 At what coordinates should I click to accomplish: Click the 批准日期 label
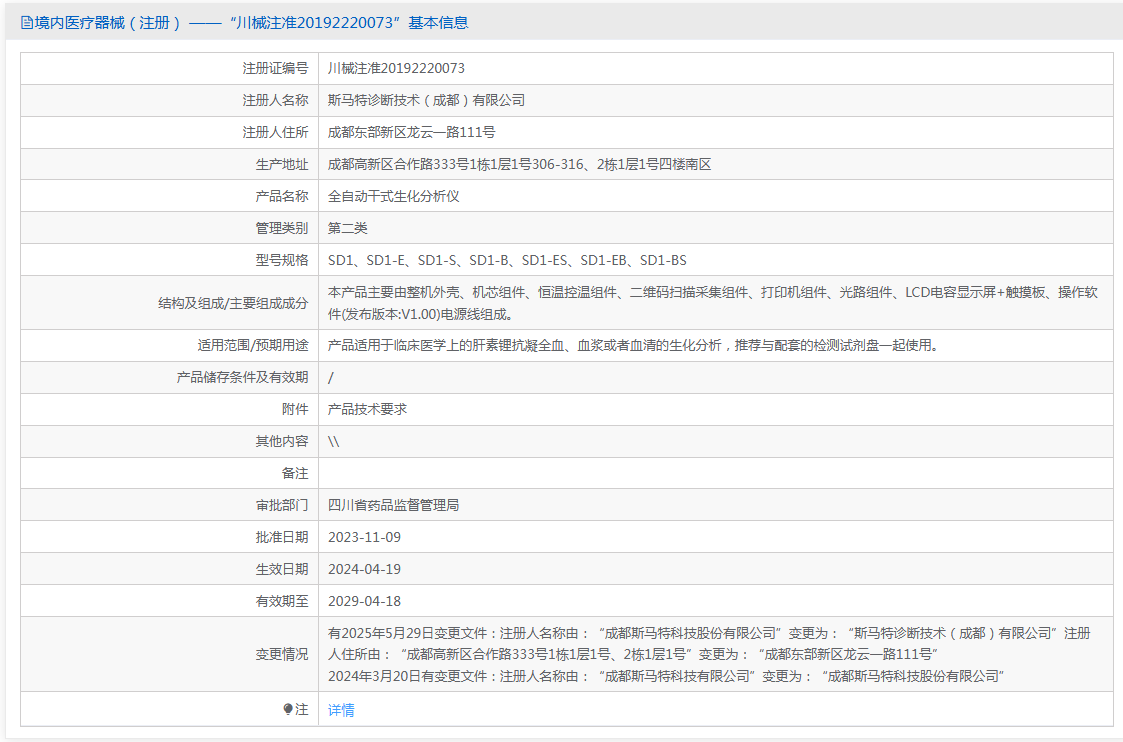click(x=281, y=537)
